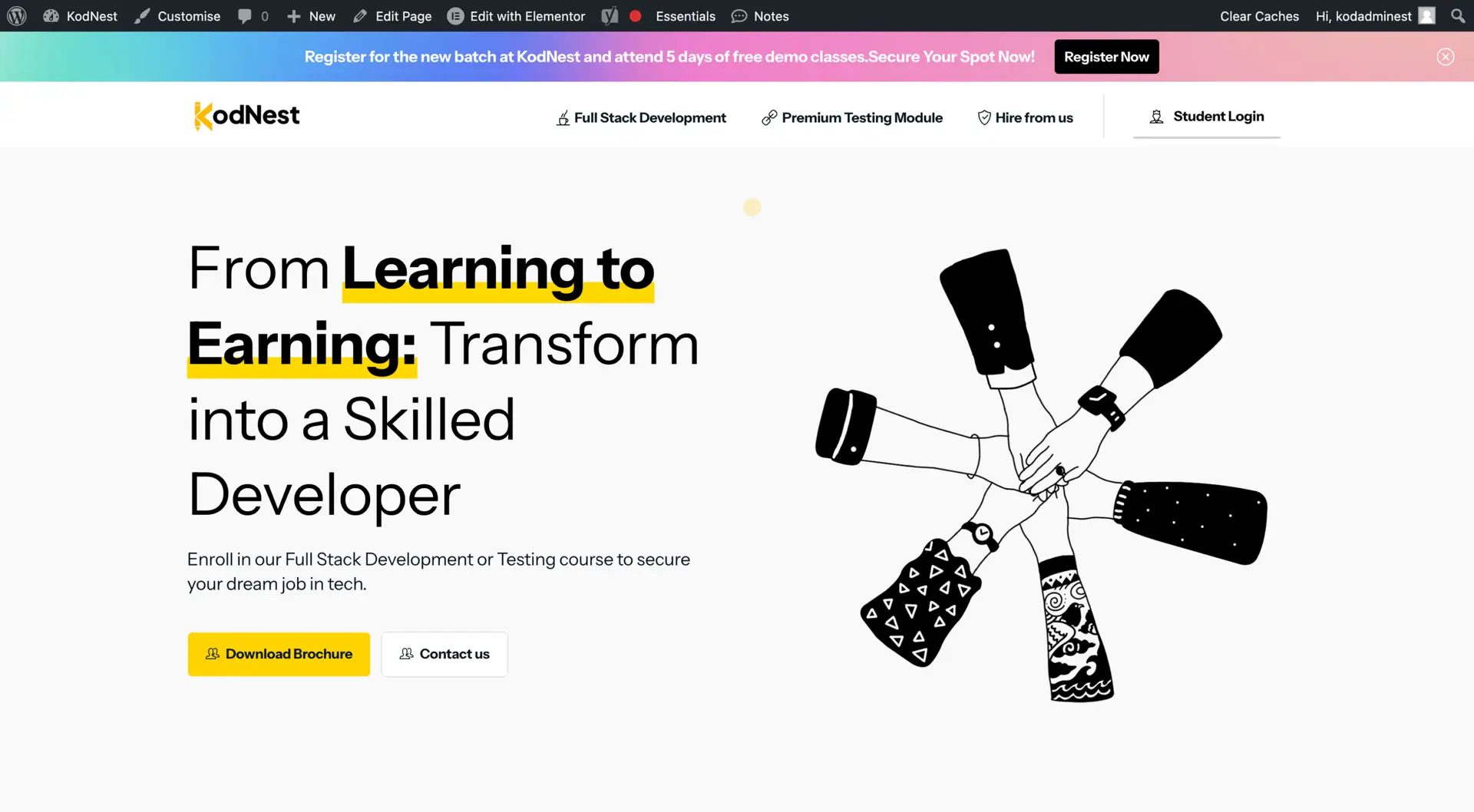
Task: Click the Notes speech bubble icon
Action: pyautogui.click(x=739, y=16)
